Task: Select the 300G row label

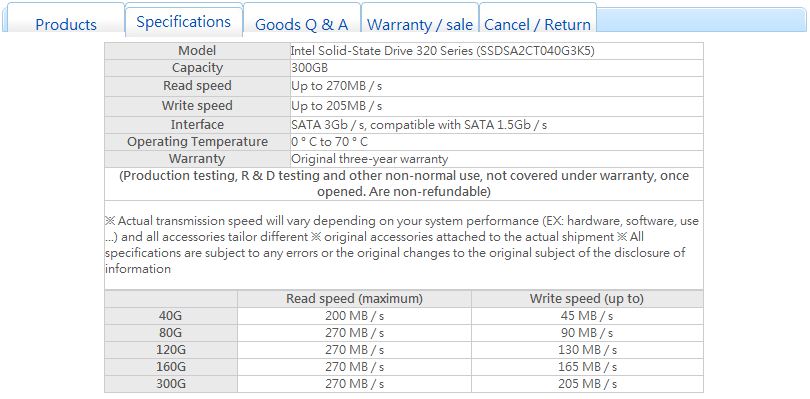Action: 171,384
